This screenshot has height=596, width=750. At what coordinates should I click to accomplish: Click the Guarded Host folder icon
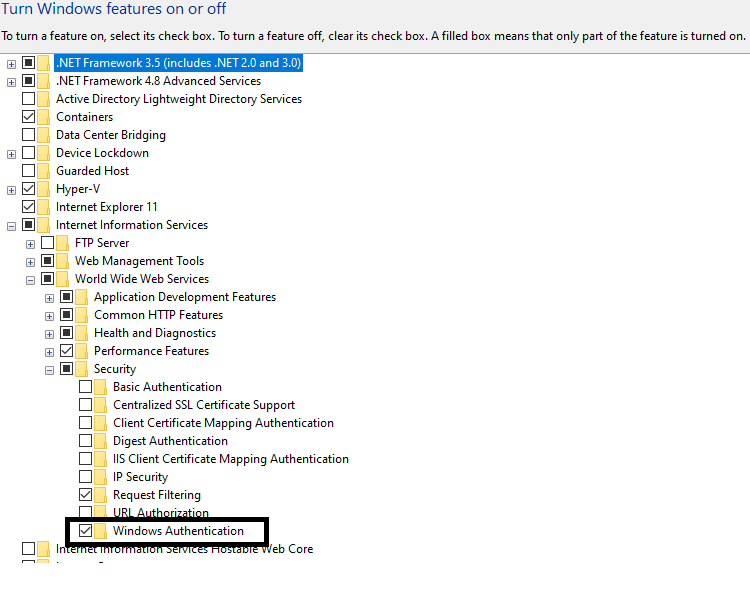click(x=44, y=171)
